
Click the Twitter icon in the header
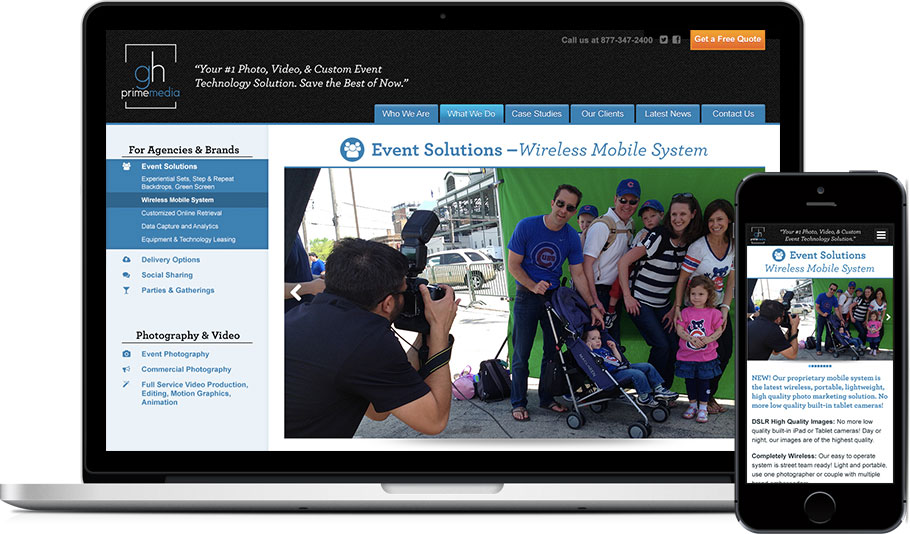point(663,40)
